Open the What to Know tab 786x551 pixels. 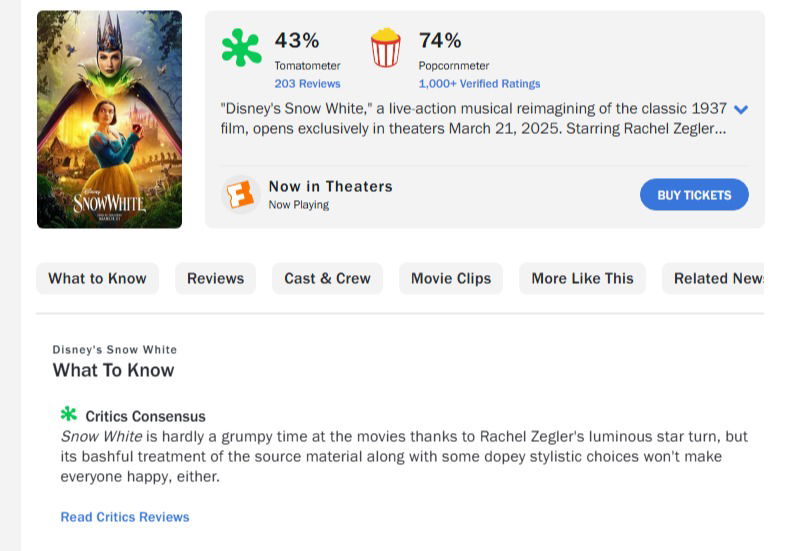pyautogui.click(x=97, y=279)
